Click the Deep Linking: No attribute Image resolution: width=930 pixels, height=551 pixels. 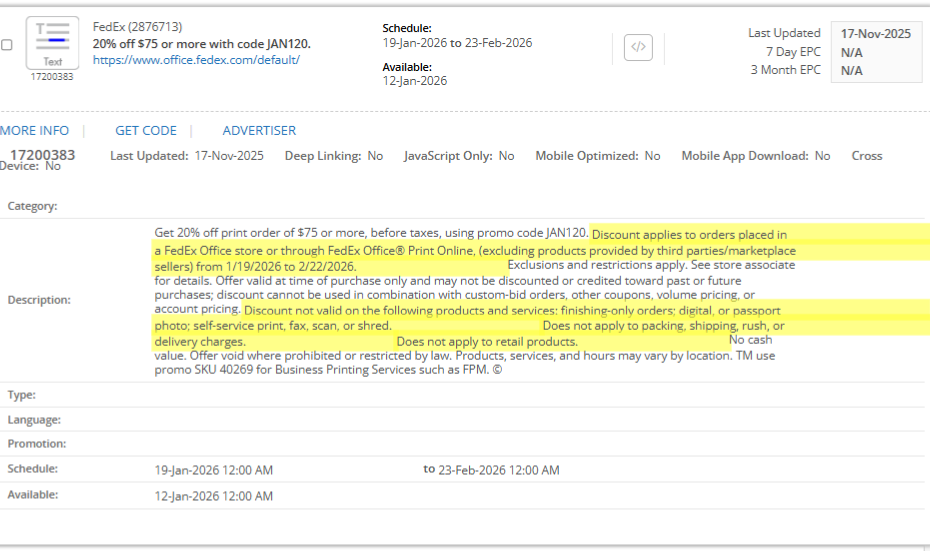[333, 156]
